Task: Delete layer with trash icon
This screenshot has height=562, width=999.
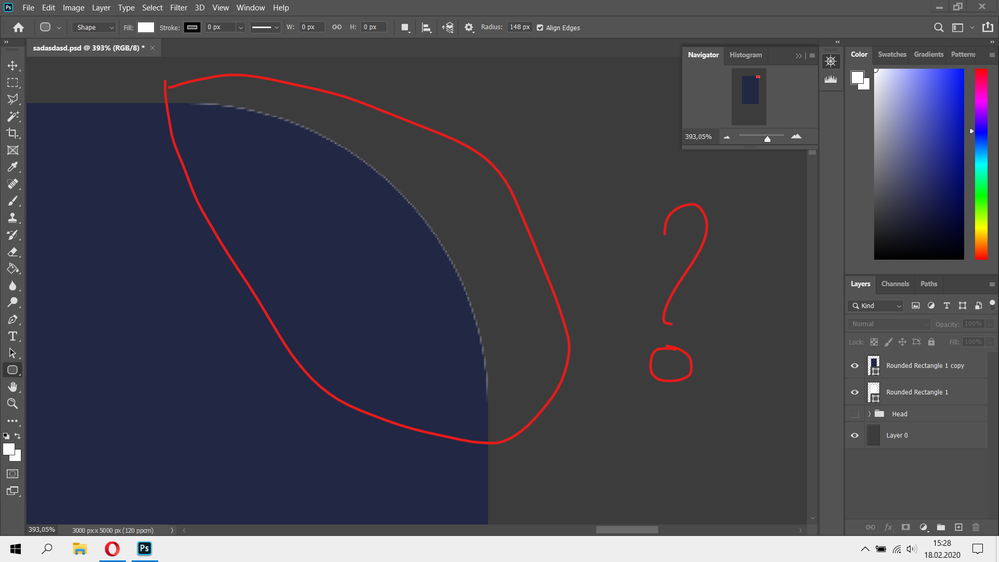Action: coord(976,527)
